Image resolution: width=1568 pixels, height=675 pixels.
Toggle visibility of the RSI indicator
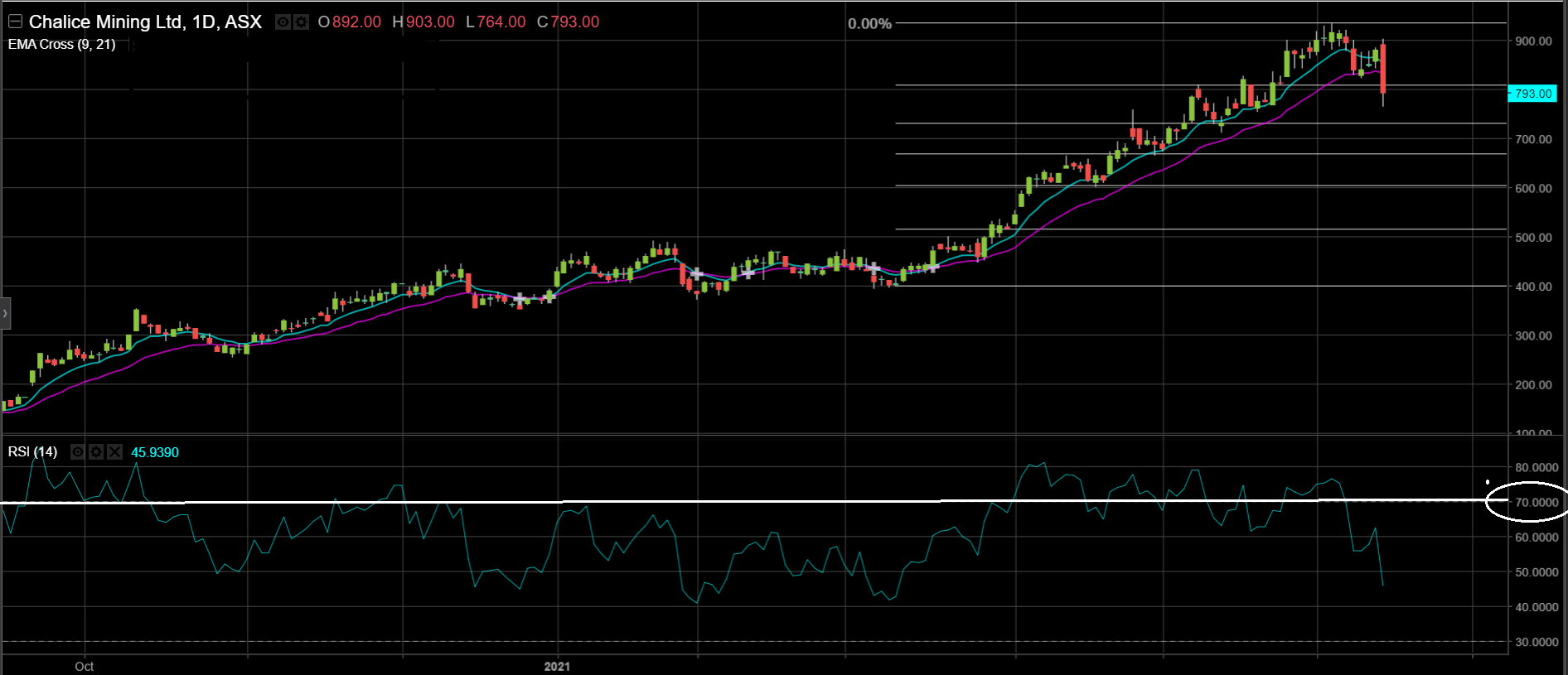coord(77,451)
